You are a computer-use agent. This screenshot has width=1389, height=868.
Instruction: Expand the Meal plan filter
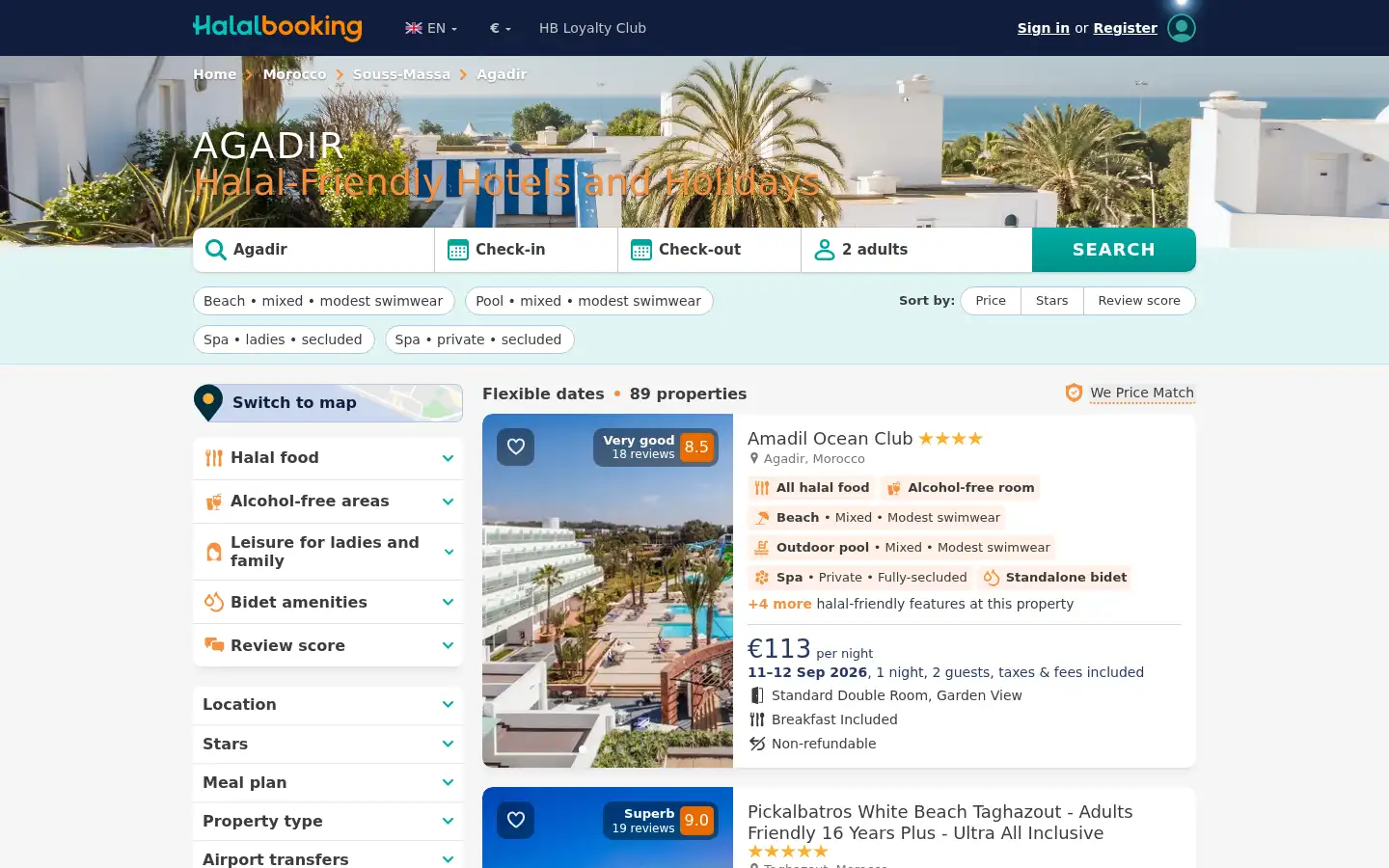coord(328,782)
